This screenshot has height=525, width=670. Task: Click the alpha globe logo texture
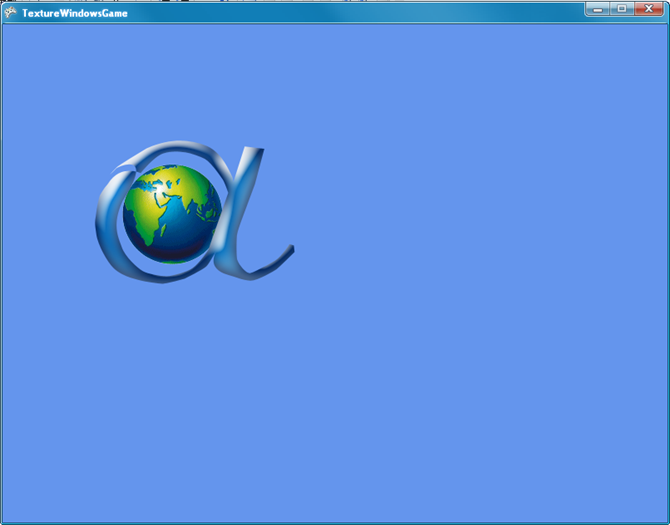tap(194, 211)
